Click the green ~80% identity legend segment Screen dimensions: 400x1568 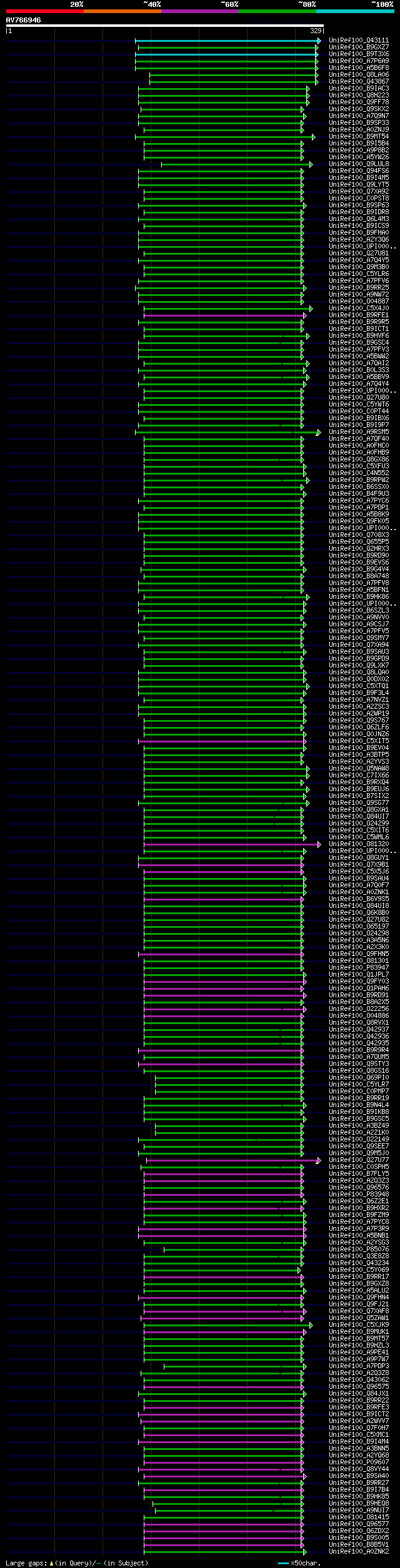pos(277,11)
